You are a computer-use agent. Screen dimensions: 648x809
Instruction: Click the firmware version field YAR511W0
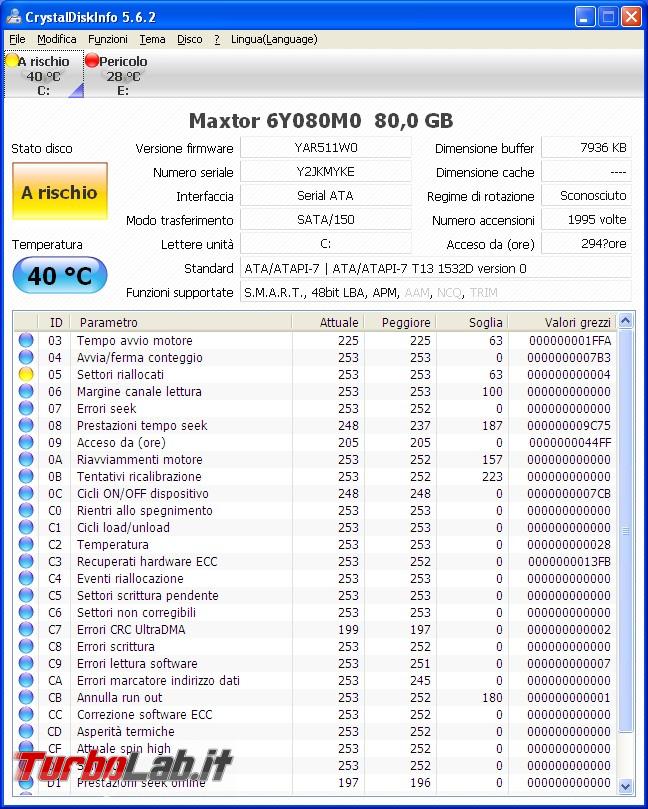tap(326, 148)
